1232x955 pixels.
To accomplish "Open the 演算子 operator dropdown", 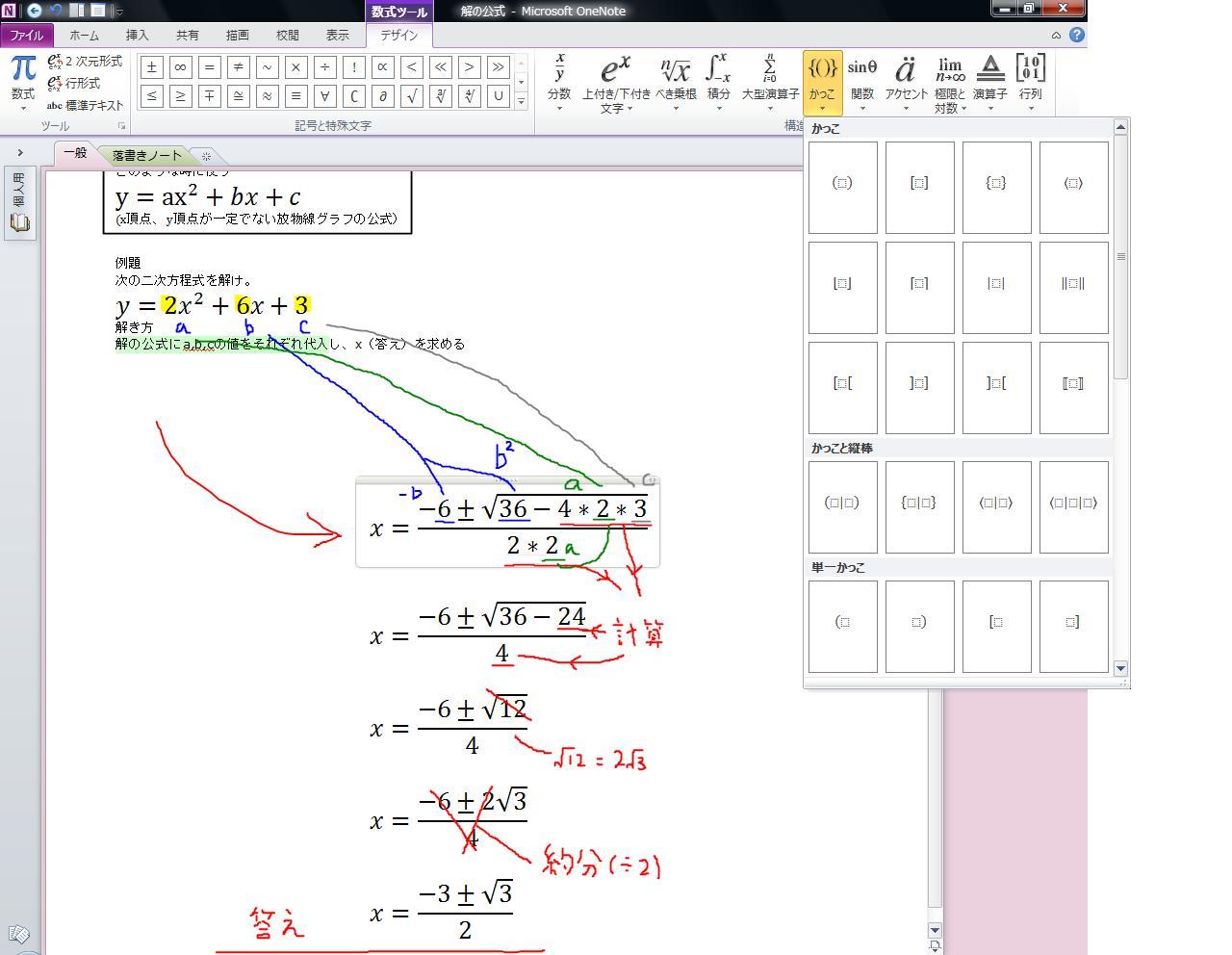I will [x=989, y=84].
